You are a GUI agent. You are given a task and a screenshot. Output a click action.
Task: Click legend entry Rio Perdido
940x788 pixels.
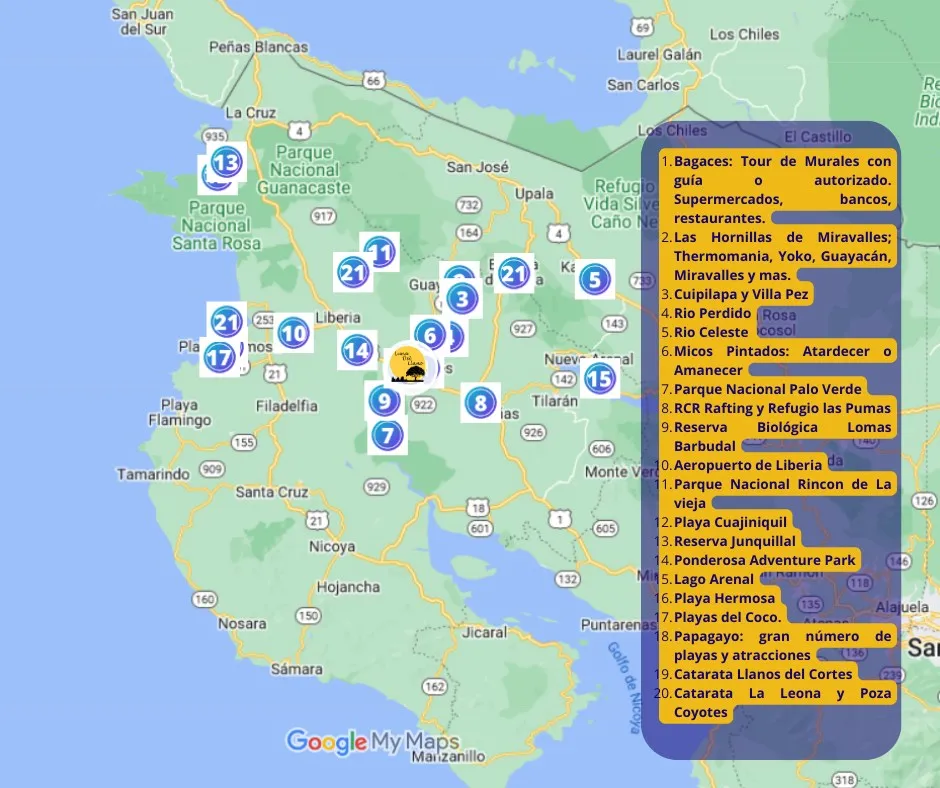707,313
